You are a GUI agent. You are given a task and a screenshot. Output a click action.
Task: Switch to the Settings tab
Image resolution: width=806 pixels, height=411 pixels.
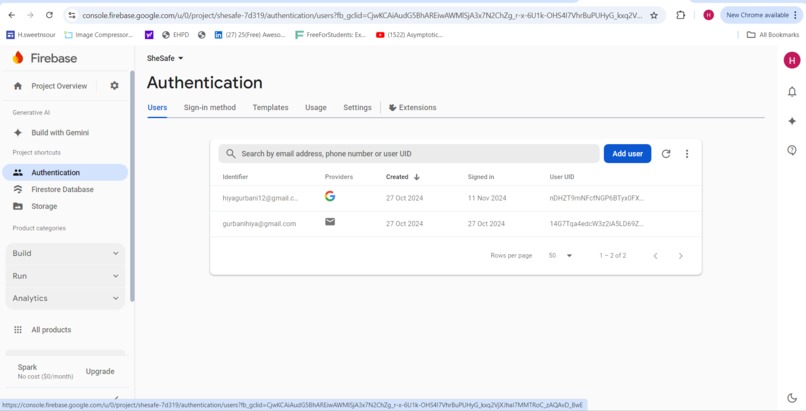(x=357, y=107)
